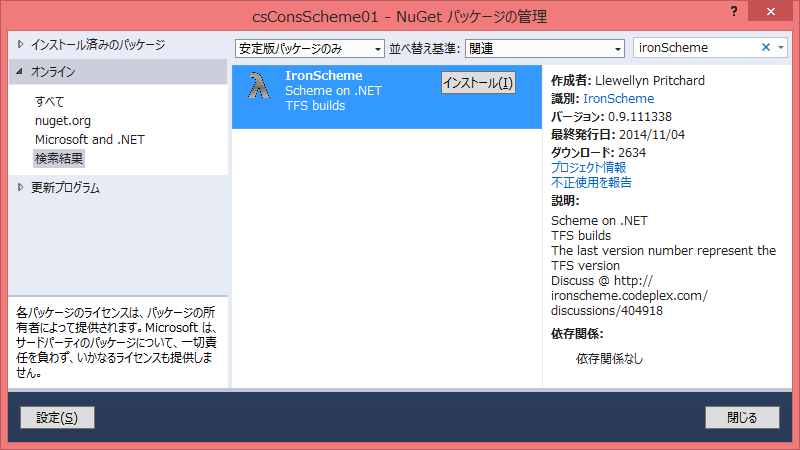Select 検索結果 in the left pane
The width and height of the screenshot is (800, 450).
tap(59, 159)
